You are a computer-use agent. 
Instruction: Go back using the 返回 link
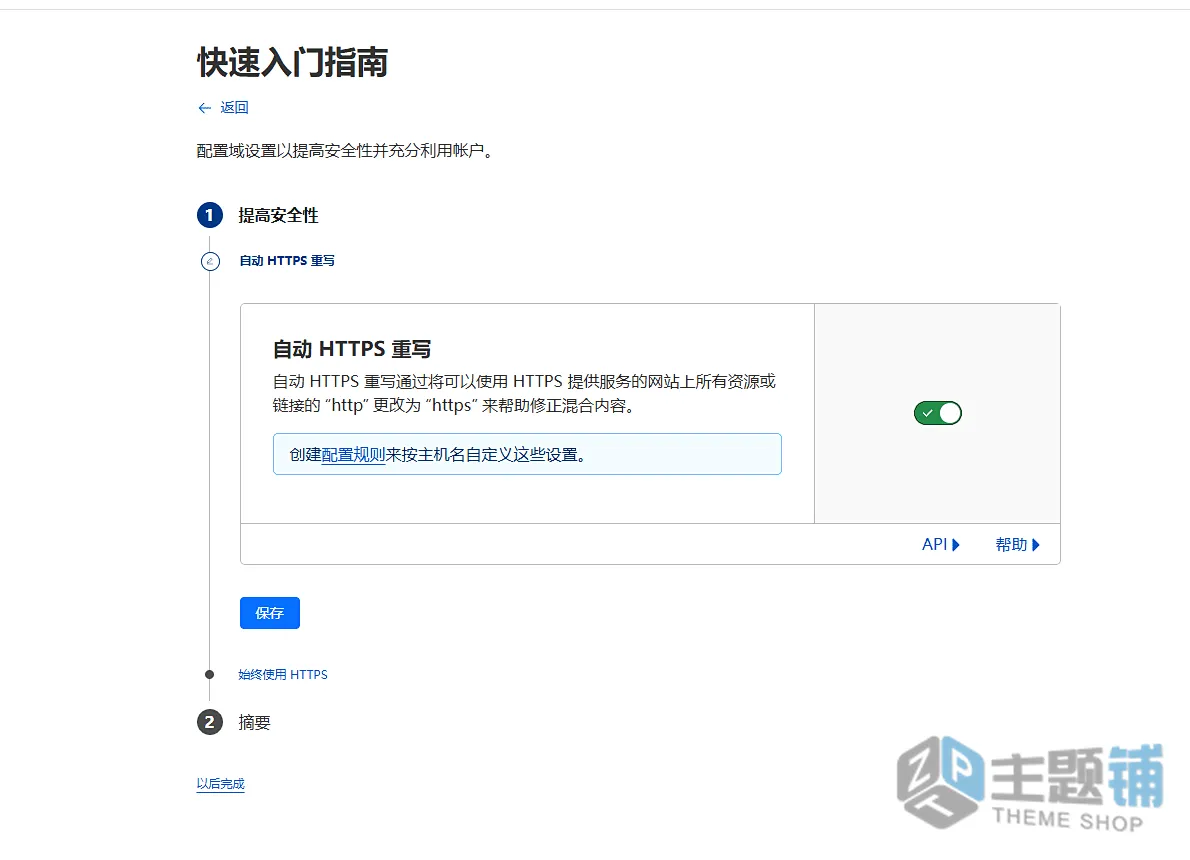234,108
